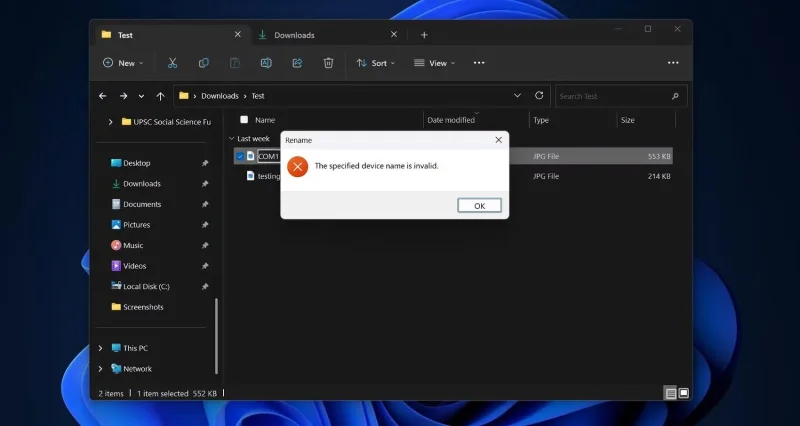The height and width of the screenshot is (426, 800).
Task: Click the Cut scissors icon
Action: point(172,63)
